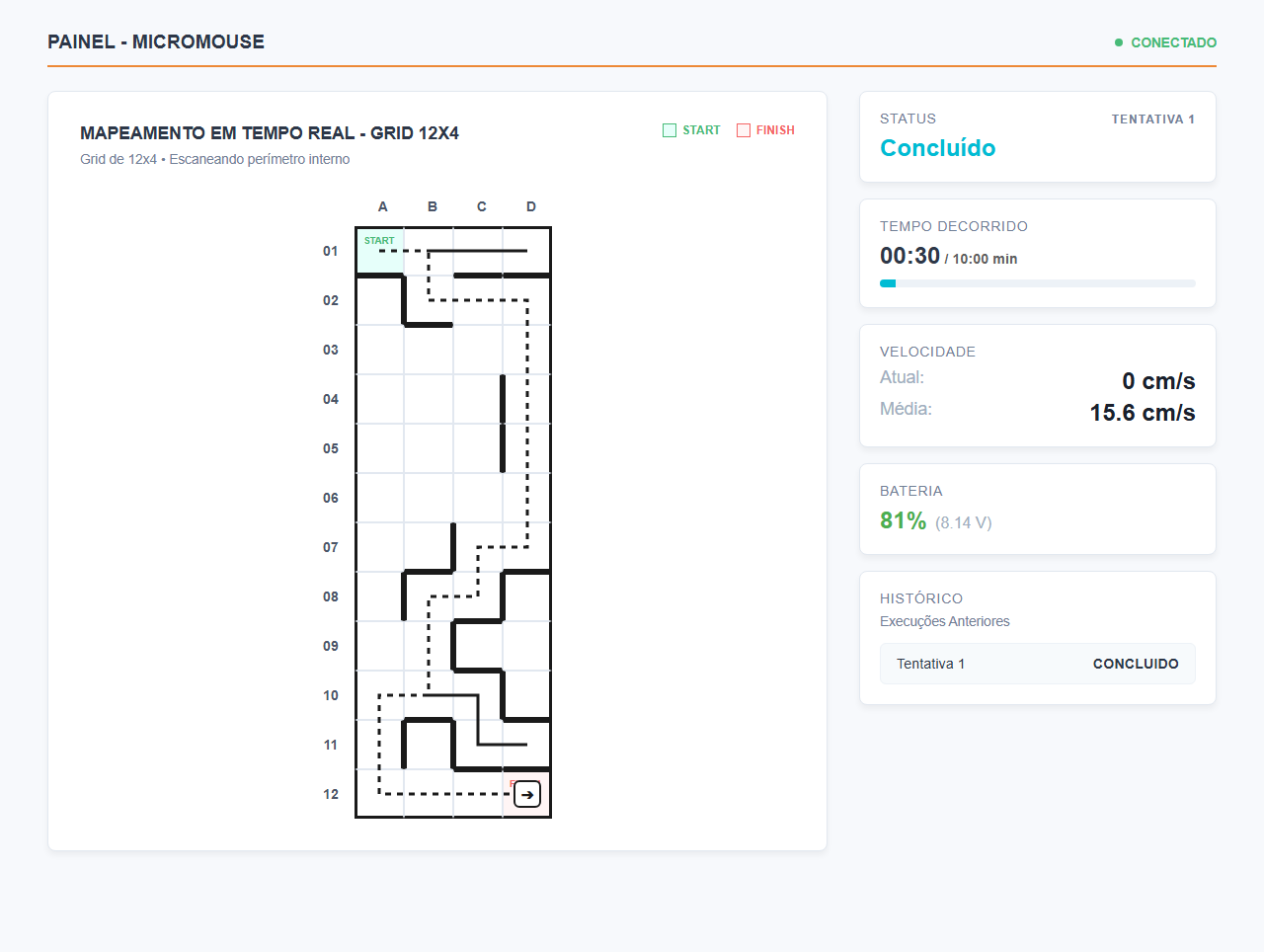Click the CONCLUIDO badge in history
This screenshot has height=952, width=1264.
[1136, 664]
